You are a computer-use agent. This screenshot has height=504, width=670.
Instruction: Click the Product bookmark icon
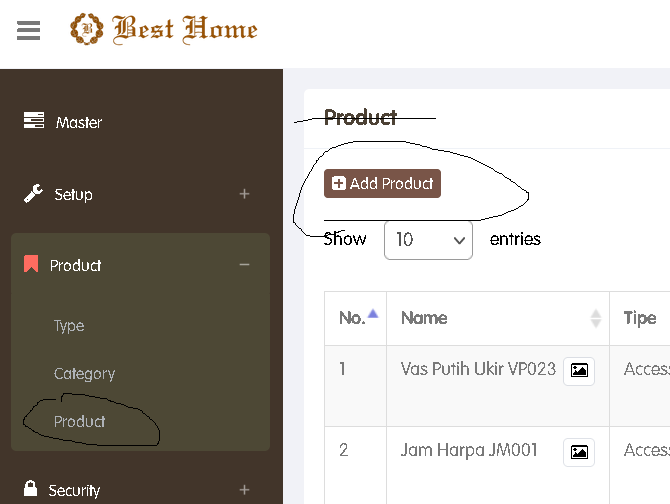(31, 265)
